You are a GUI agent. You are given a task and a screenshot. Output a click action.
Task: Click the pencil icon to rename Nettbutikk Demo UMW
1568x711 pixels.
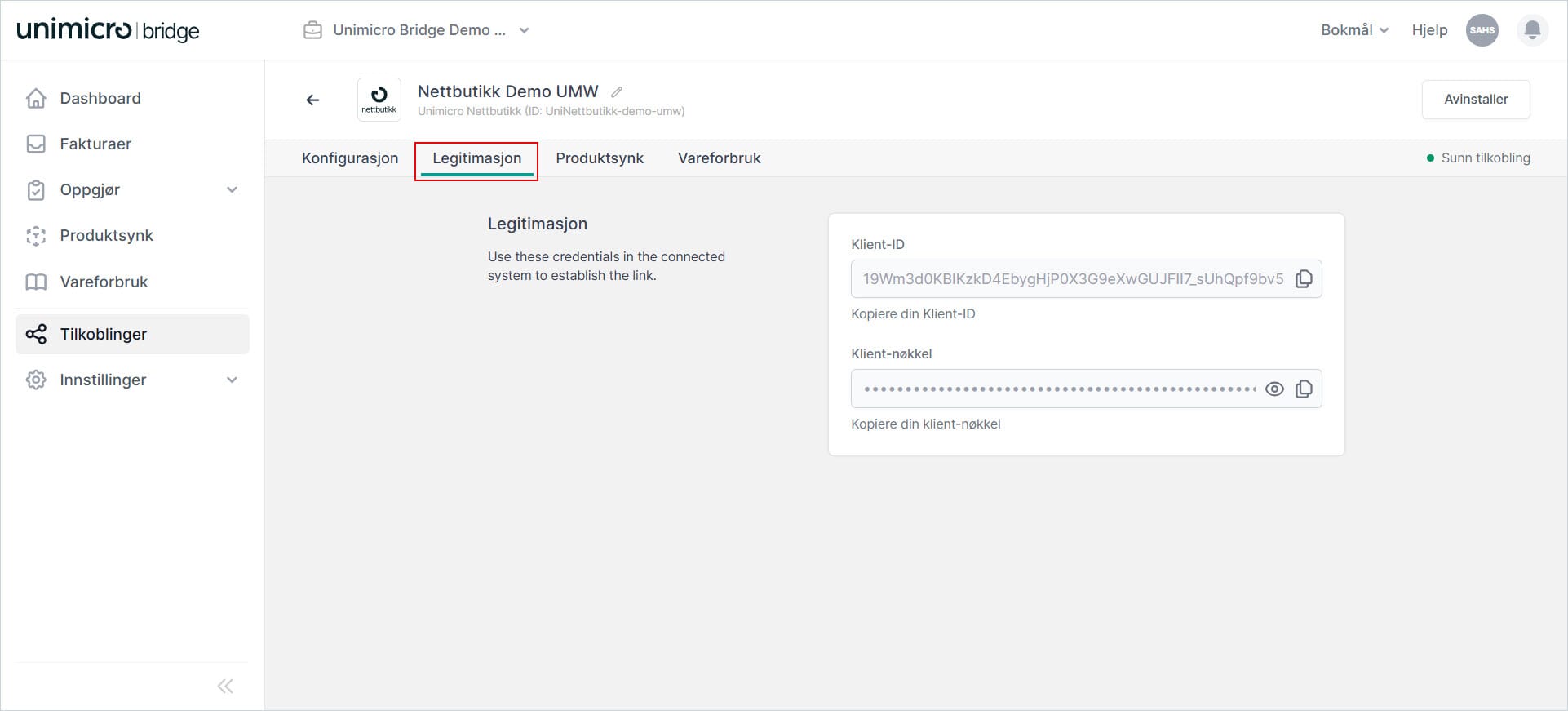[x=617, y=92]
